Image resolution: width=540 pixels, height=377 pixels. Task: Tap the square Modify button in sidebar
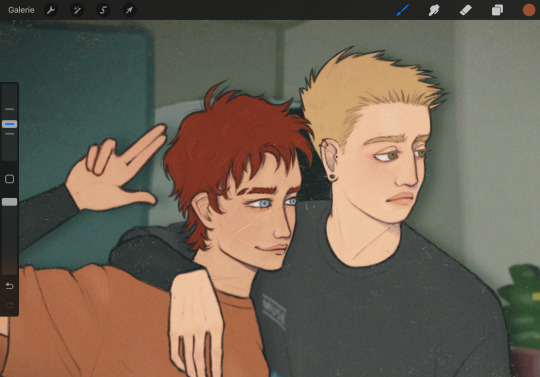pyautogui.click(x=9, y=179)
